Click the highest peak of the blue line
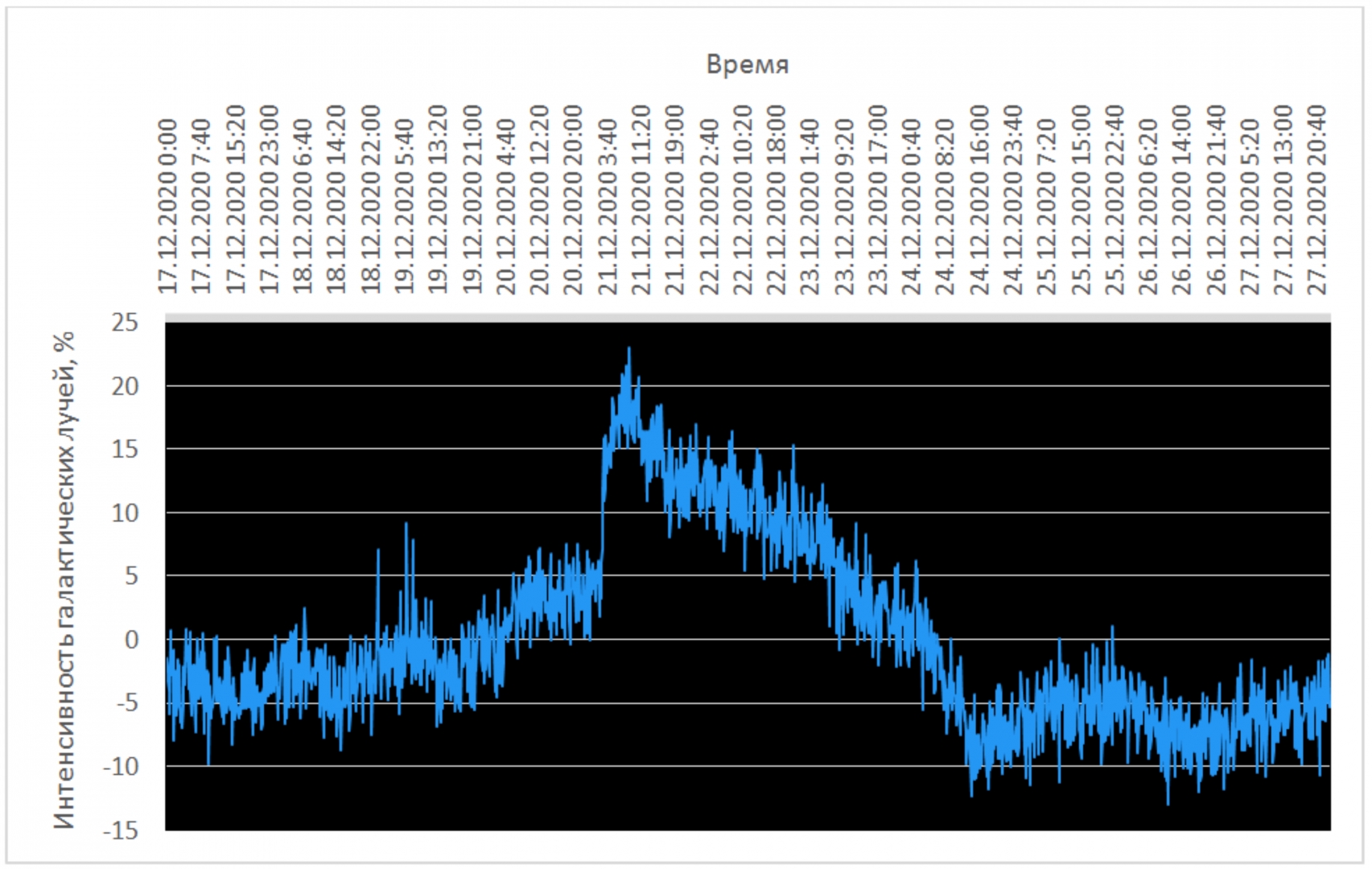This screenshot has width=1372, height=869. pos(629,348)
